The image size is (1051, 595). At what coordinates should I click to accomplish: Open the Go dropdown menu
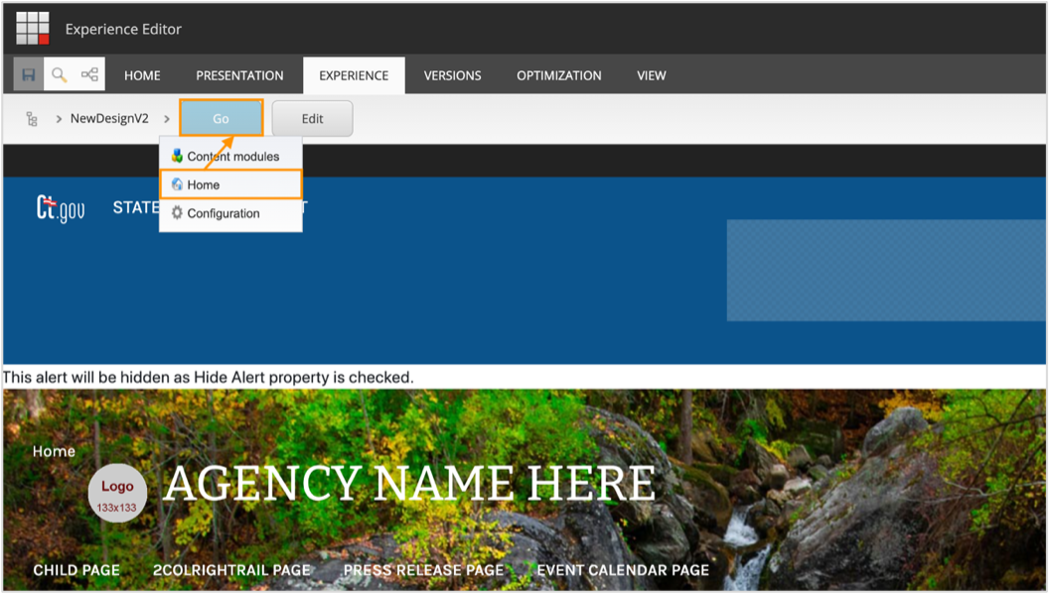point(220,117)
